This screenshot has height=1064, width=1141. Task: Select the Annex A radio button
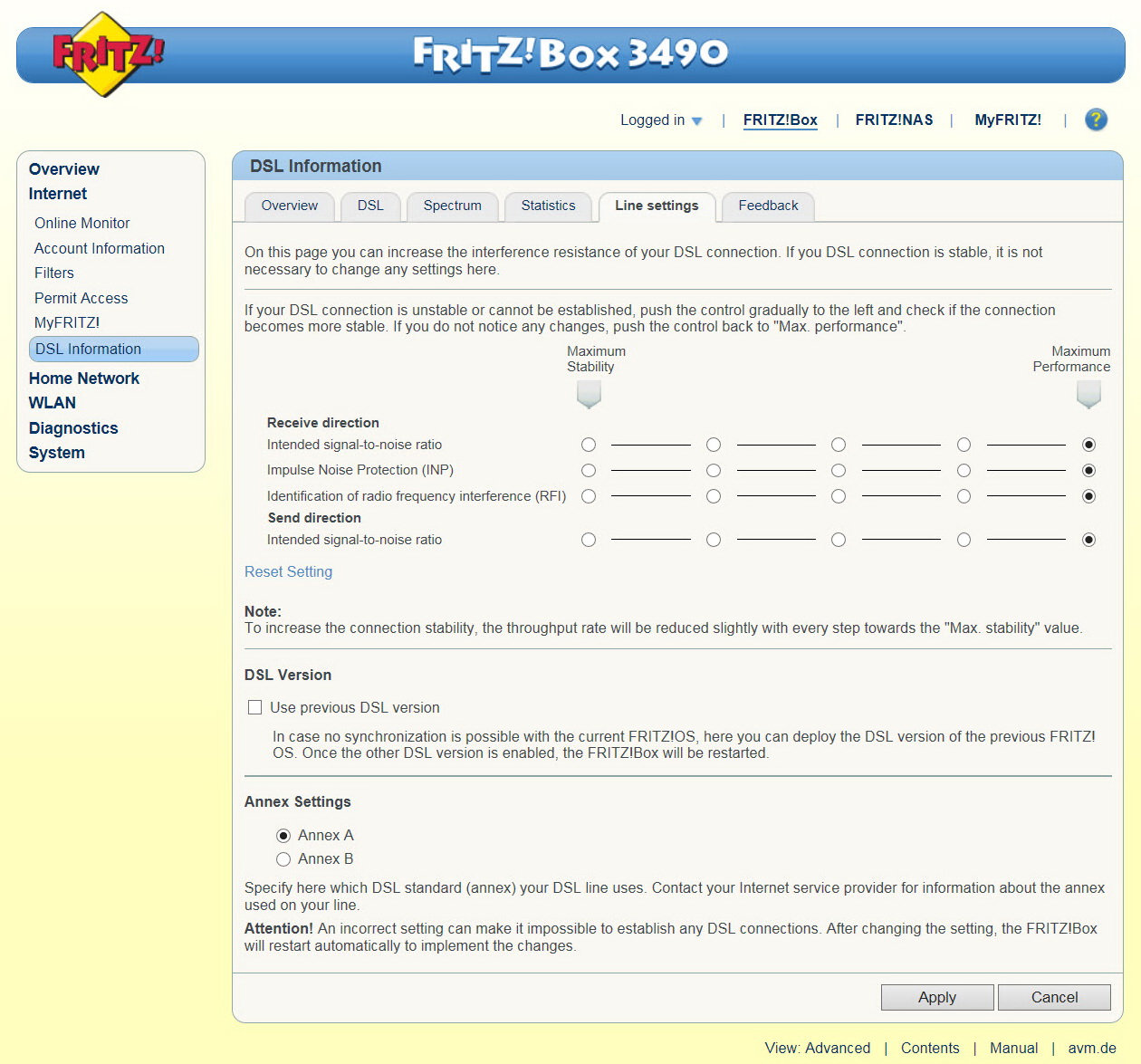point(283,836)
